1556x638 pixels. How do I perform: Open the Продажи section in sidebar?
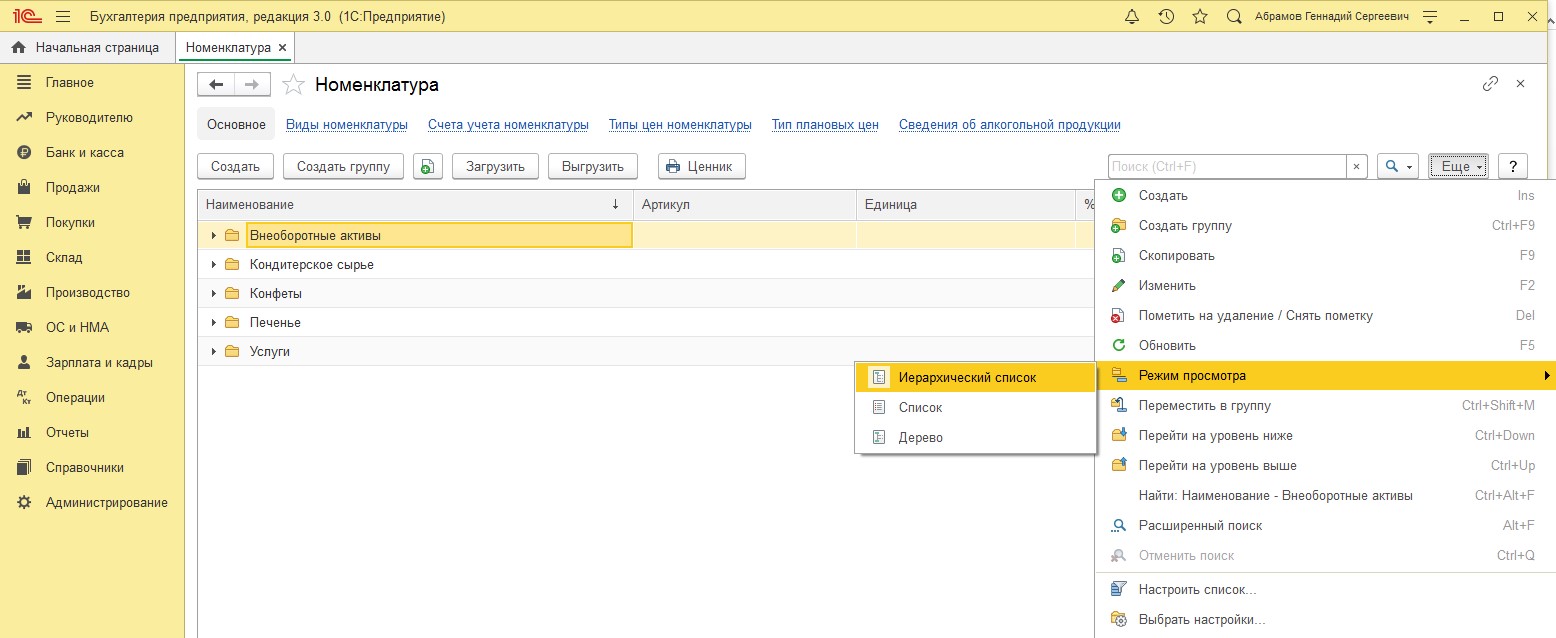pos(72,188)
